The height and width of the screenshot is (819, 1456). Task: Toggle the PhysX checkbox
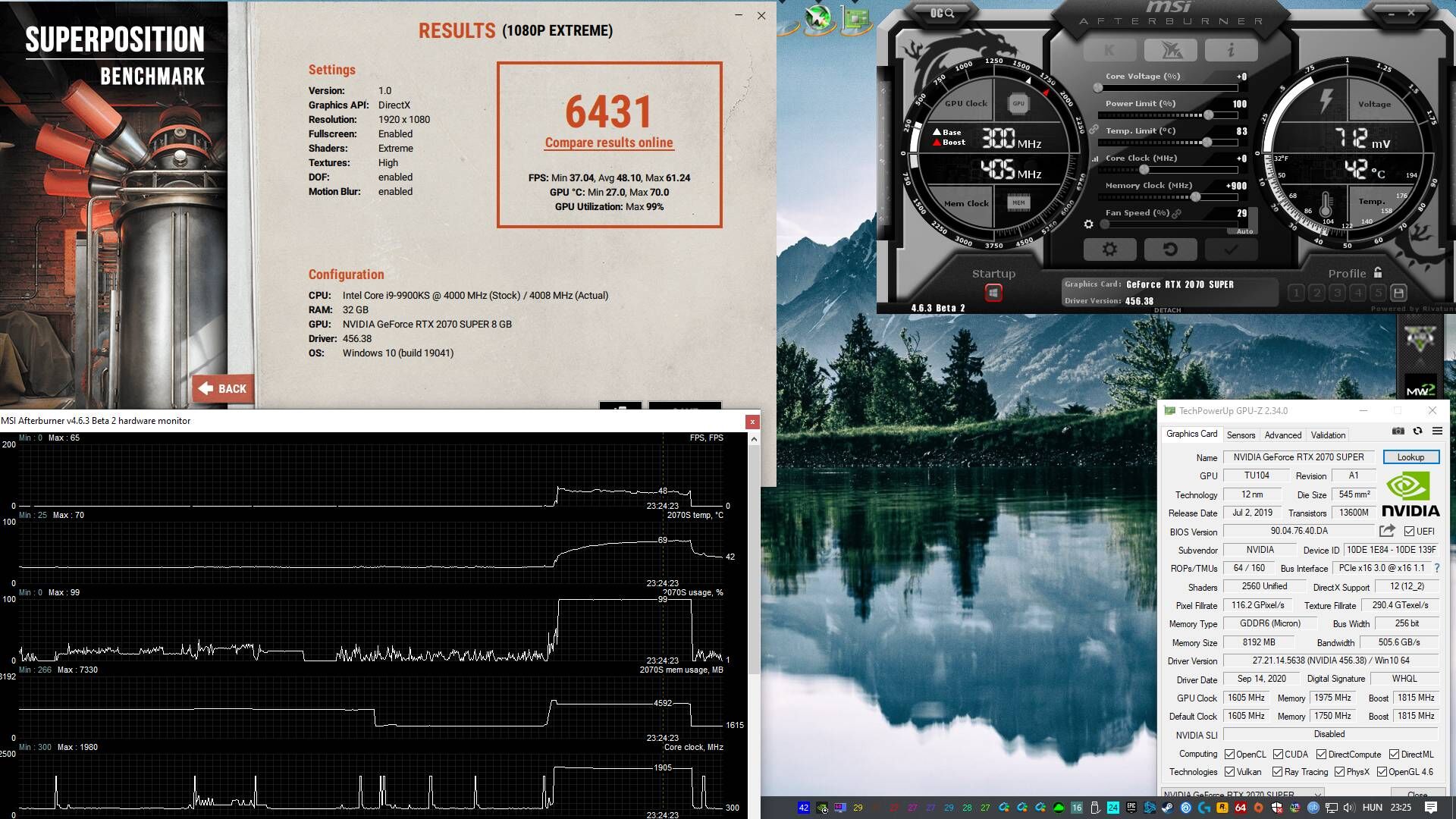1339,772
